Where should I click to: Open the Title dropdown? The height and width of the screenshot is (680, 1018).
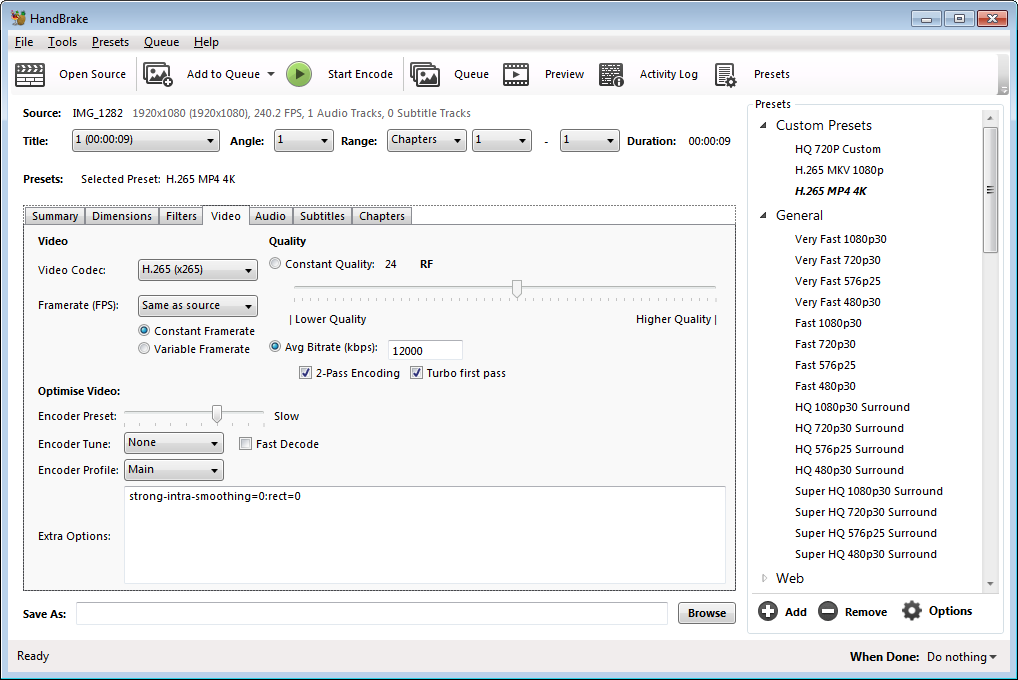(x=145, y=140)
